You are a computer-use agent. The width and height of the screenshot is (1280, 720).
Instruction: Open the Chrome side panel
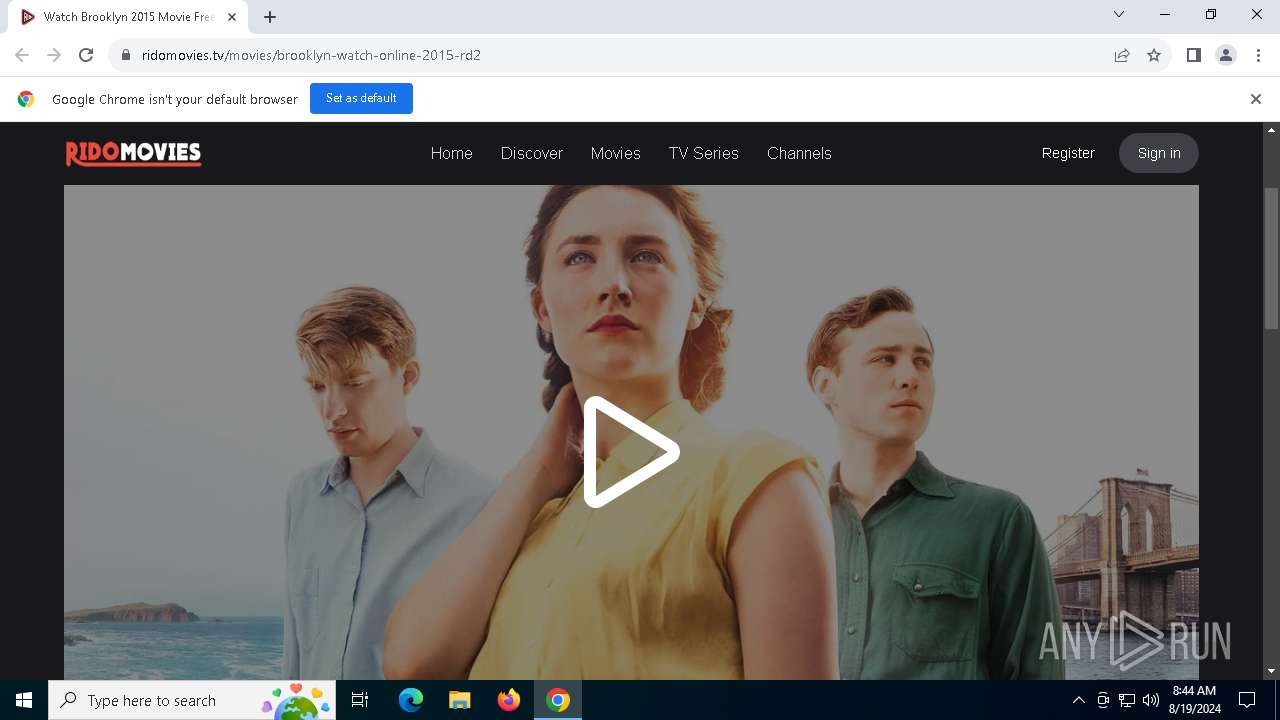click(x=1194, y=55)
